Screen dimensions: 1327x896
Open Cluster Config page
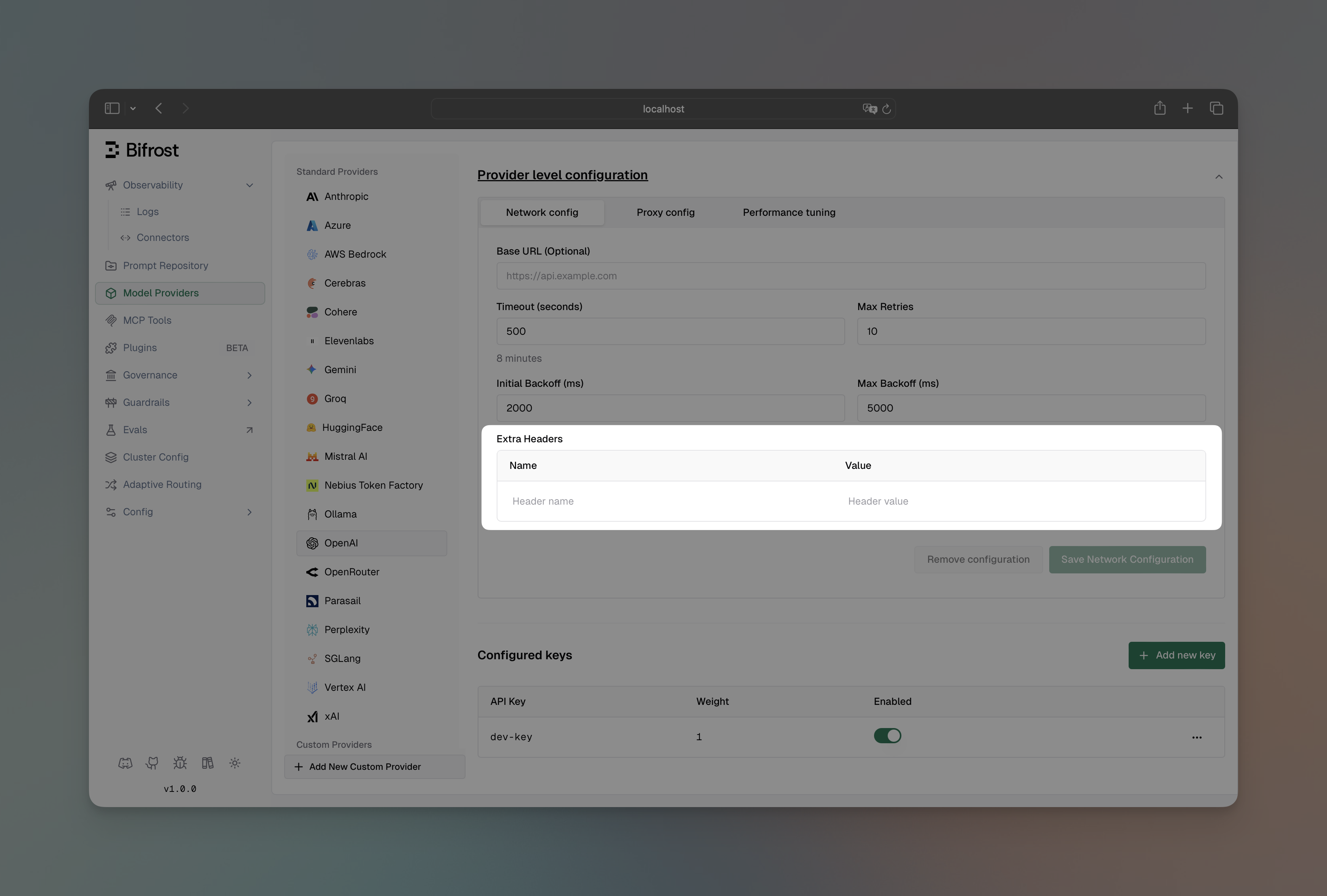point(180,457)
